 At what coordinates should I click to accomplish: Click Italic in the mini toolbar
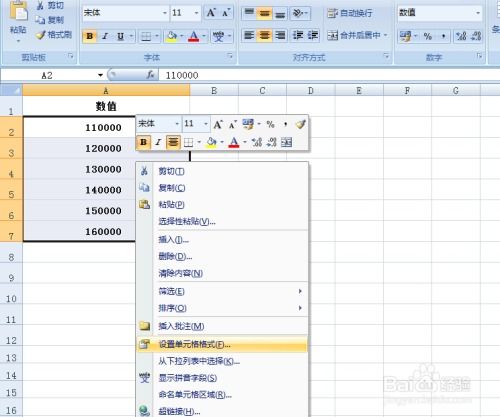coord(158,142)
